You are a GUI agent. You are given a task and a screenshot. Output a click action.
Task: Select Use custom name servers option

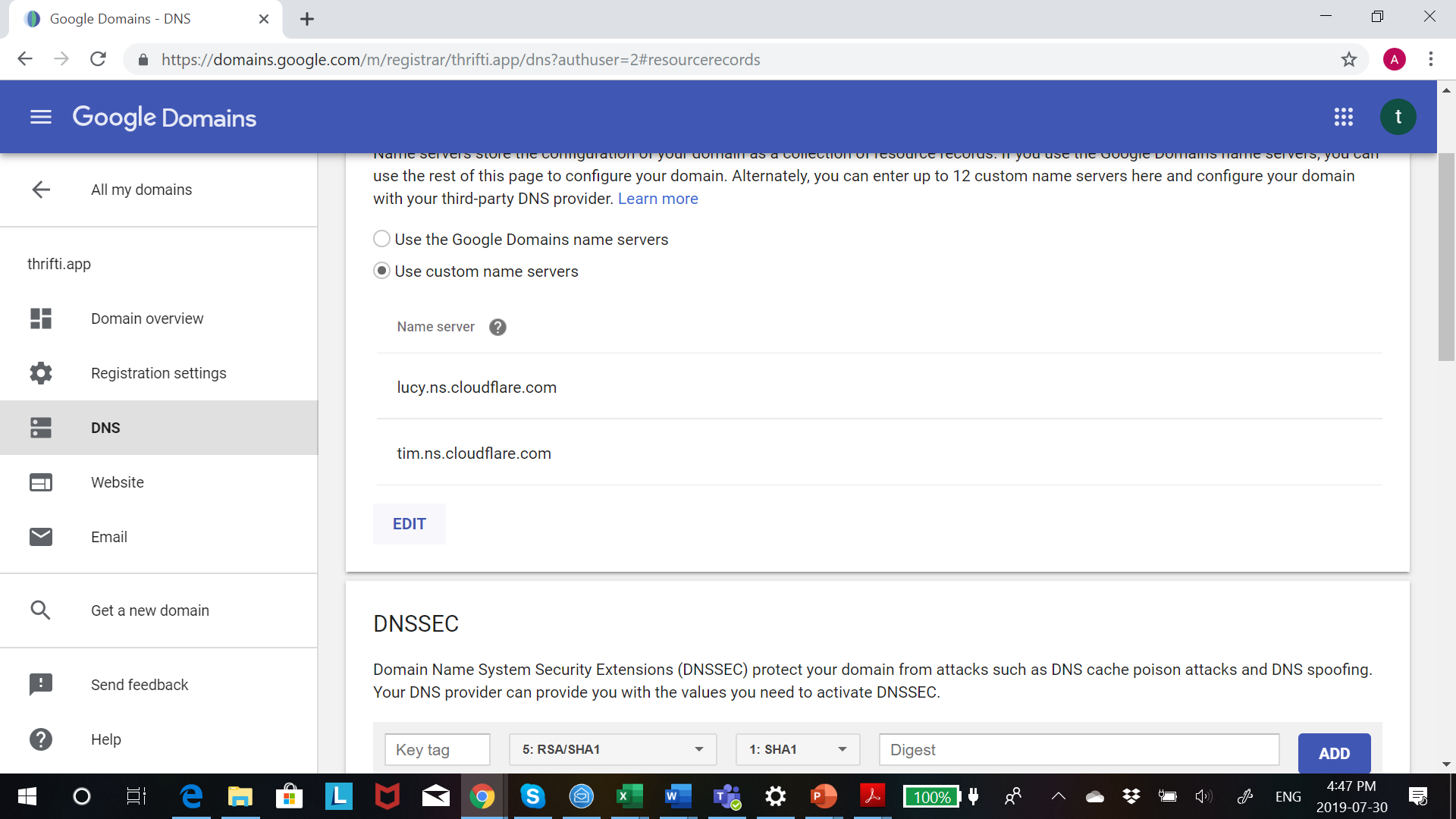pyautogui.click(x=381, y=271)
